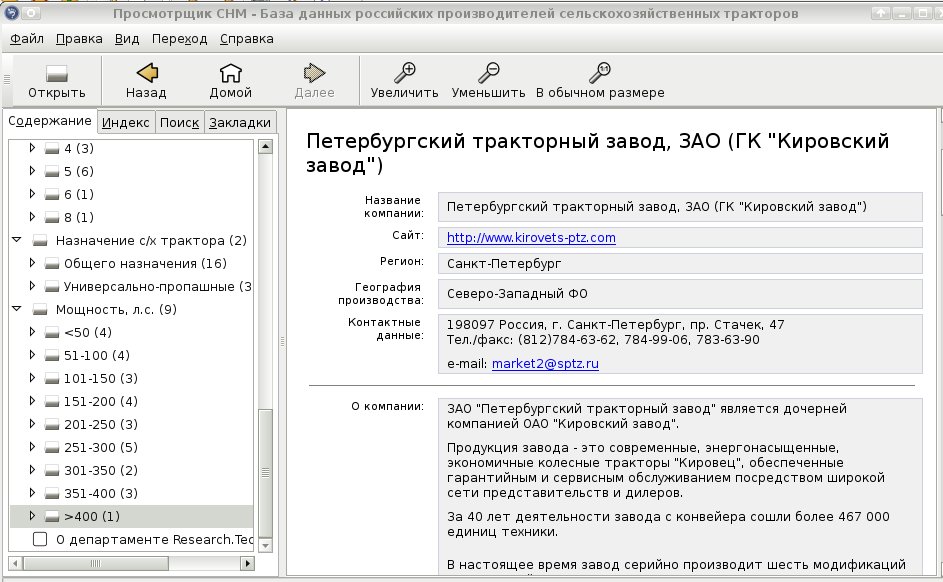The width and height of the screenshot is (943, 582).
Task: Click the pane splitter handle
Action: pos(282,342)
